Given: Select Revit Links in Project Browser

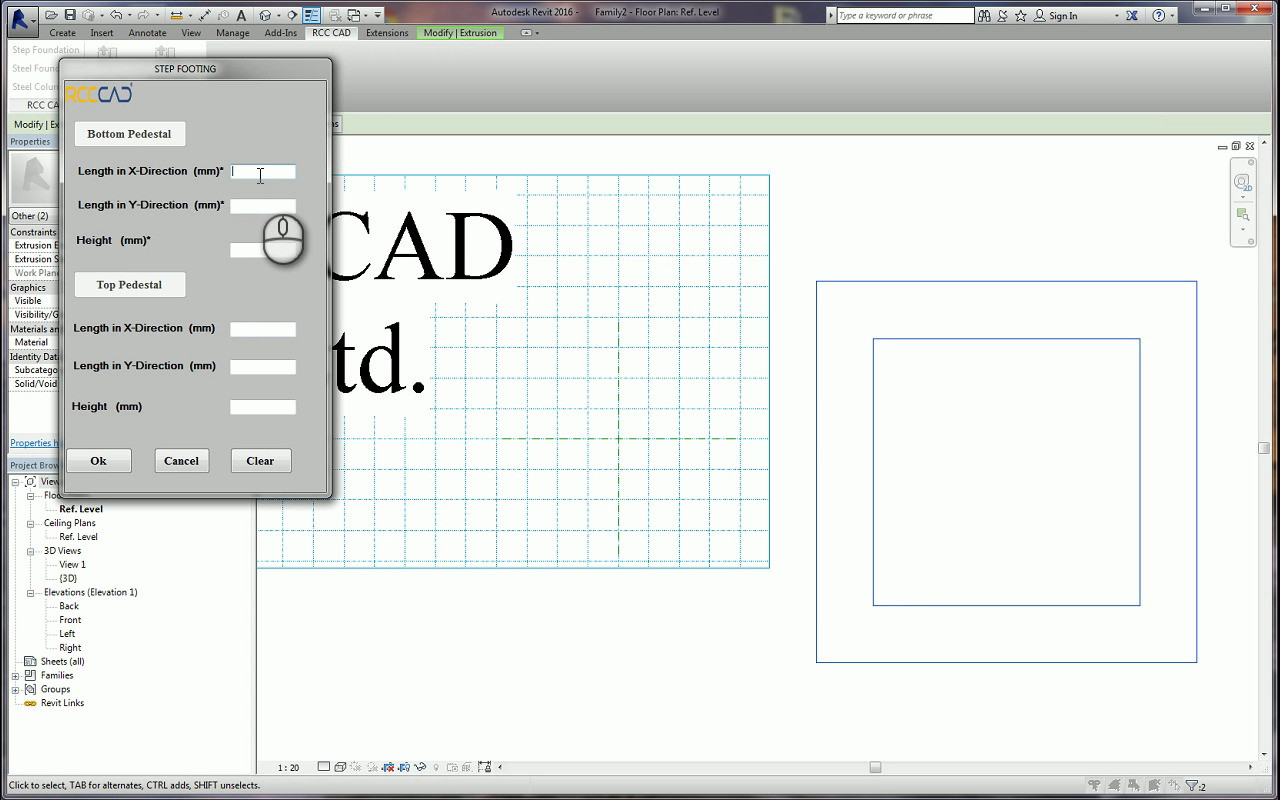Looking at the screenshot, I should (62, 703).
